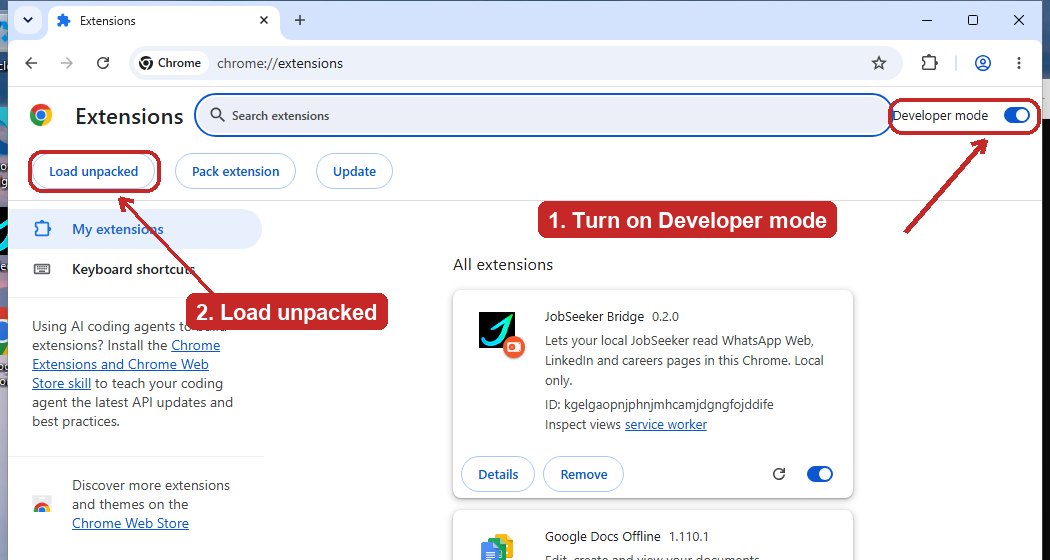1050x560 pixels.
Task: Click the Chrome Web Store rainbow icon
Action: pos(42,505)
